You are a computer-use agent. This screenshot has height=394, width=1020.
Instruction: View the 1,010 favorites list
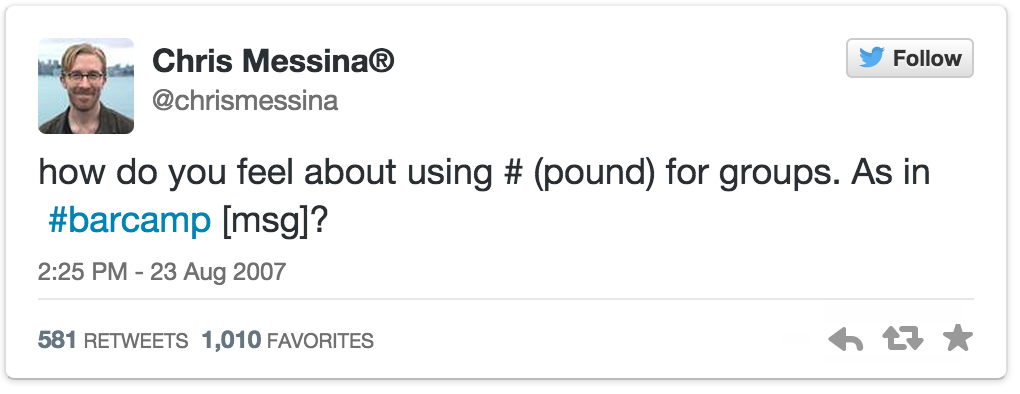tap(288, 340)
